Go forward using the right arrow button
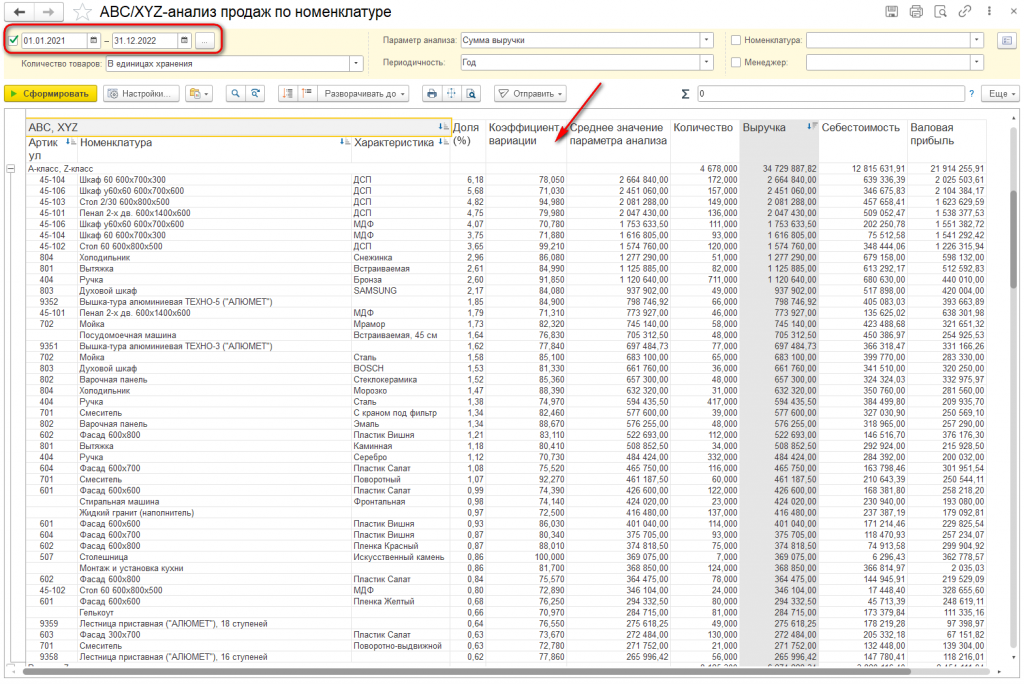 (48, 12)
